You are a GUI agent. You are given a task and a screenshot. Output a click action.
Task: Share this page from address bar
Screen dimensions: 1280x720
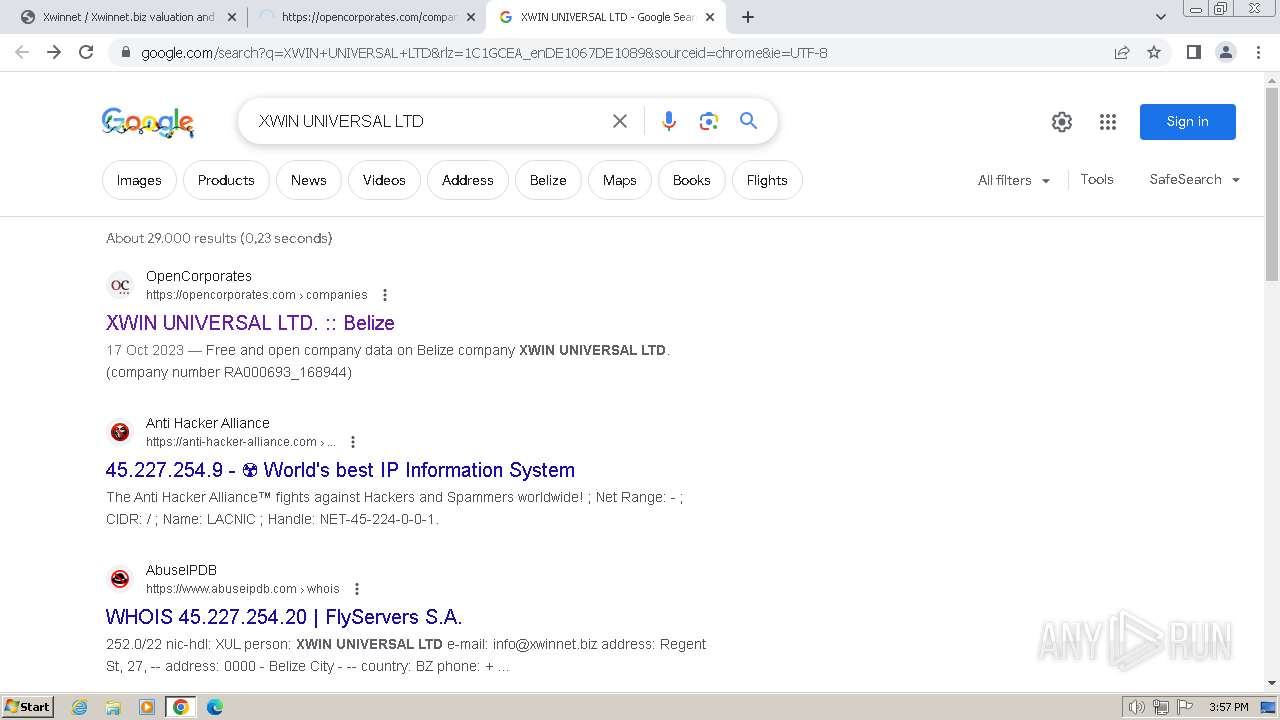[x=1122, y=52]
